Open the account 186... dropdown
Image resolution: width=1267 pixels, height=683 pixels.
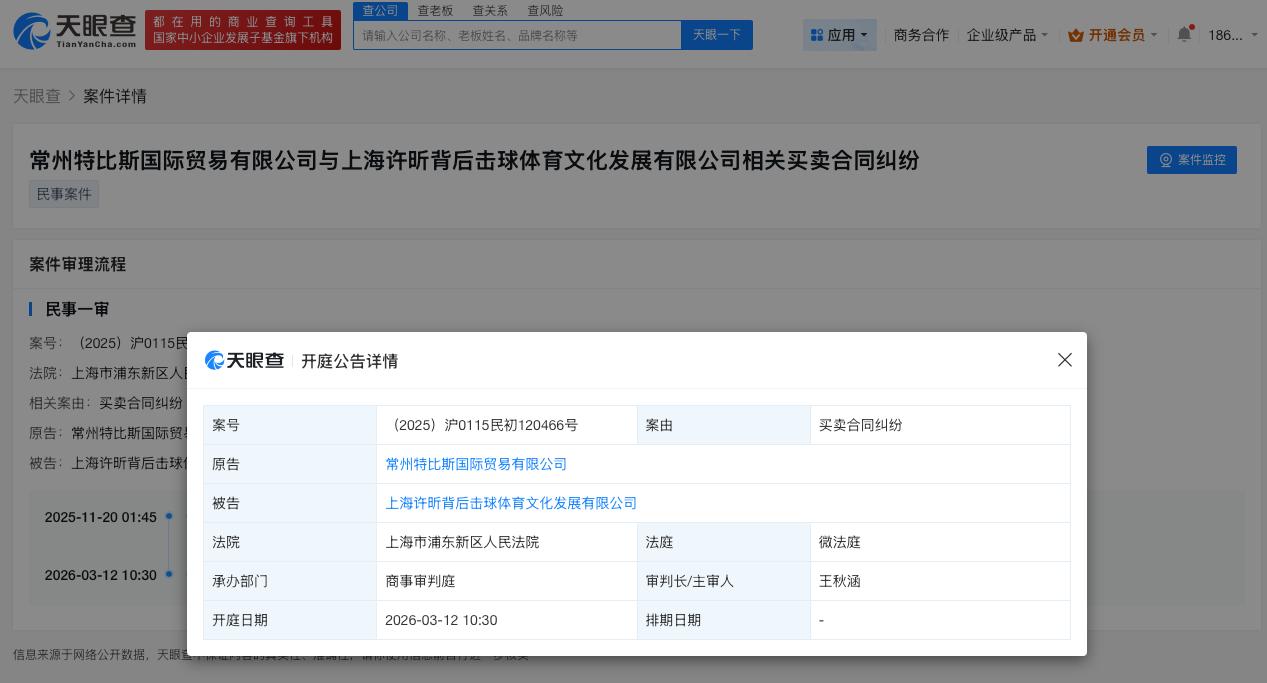(x=1232, y=35)
